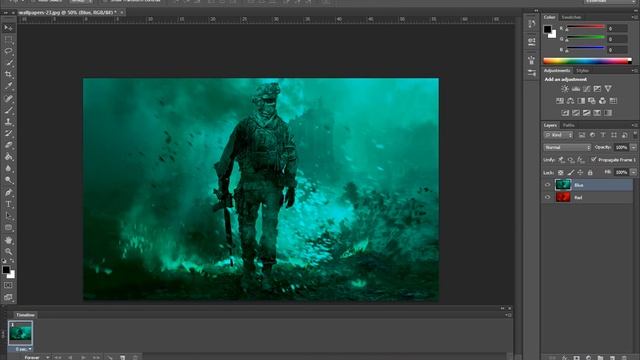
Task: Play the timeline animation
Action: pos(83,358)
